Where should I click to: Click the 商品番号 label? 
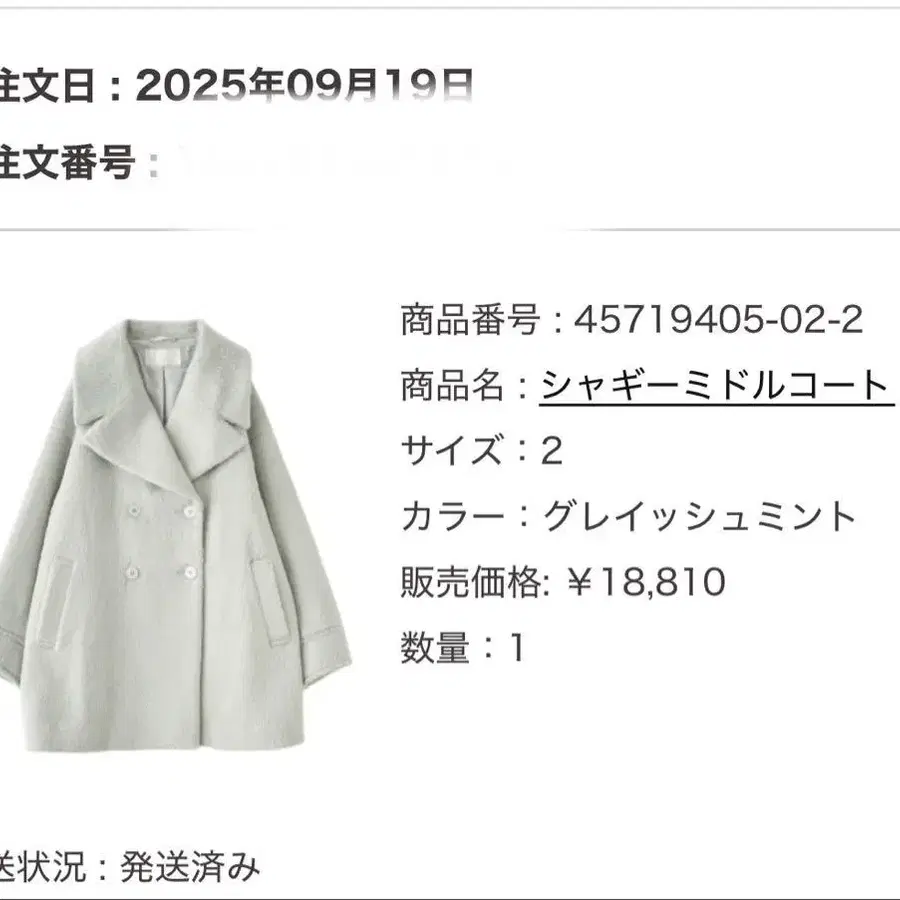pyautogui.click(x=470, y=319)
